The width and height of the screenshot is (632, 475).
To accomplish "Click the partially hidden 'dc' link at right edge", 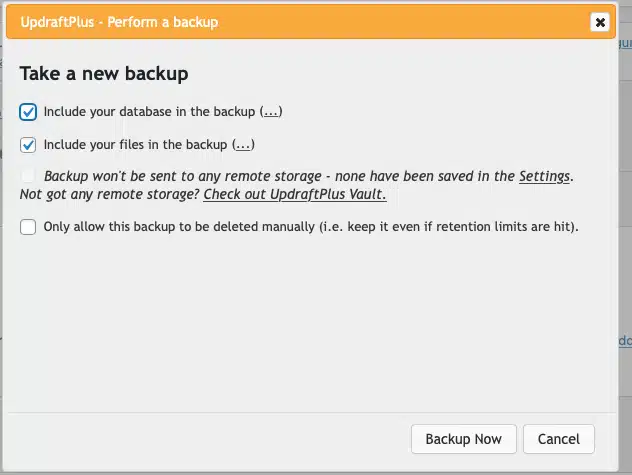I will point(625,341).
